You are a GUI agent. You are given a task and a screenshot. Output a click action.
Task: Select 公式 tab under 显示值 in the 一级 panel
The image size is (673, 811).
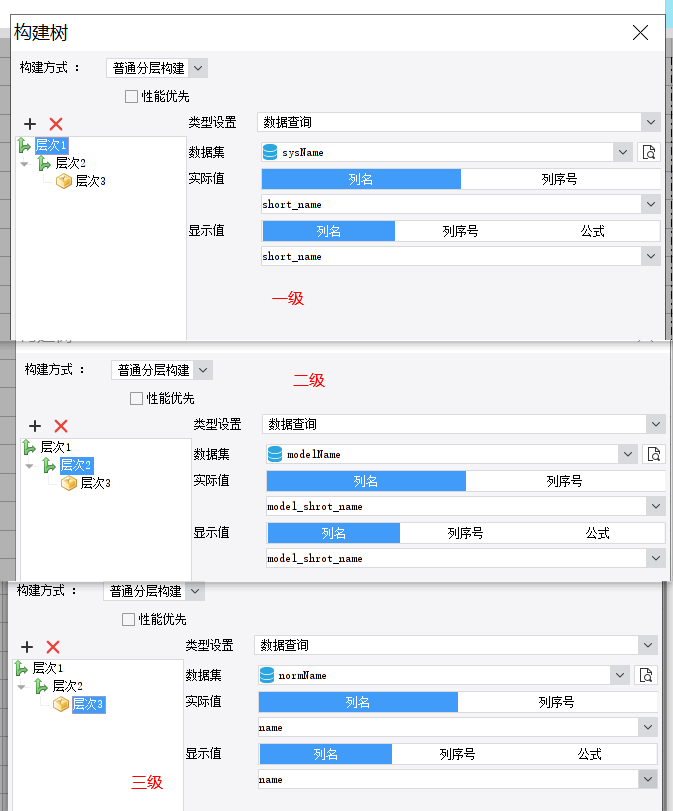pyautogui.click(x=592, y=231)
